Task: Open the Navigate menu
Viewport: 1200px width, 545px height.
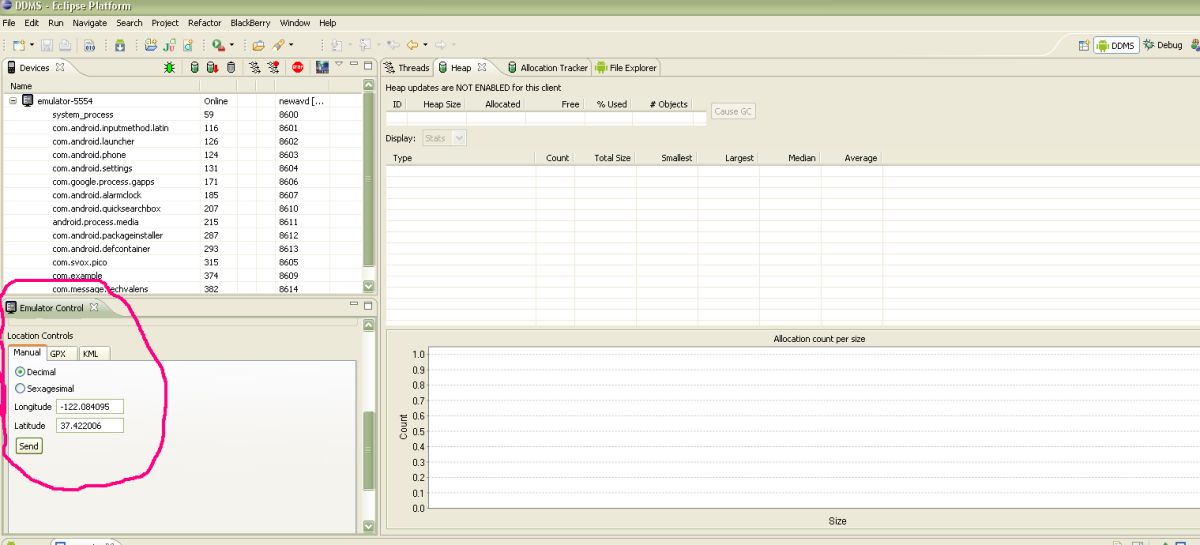Action: pyautogui.click(x=90, y=23)
